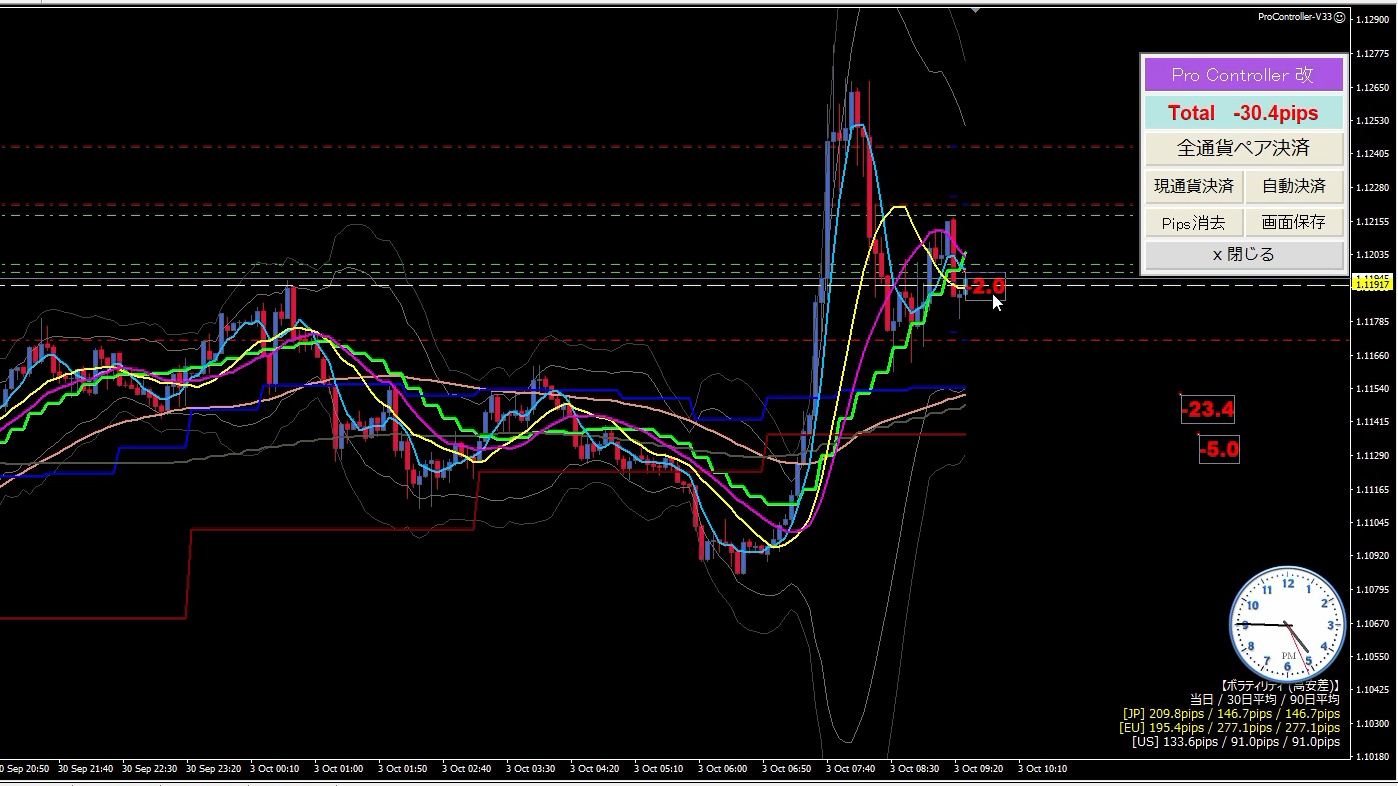The height and width of the screenshot is (786, 1398).
Task: Click the Total -30.4pips display
Action: coord(1243,113)
